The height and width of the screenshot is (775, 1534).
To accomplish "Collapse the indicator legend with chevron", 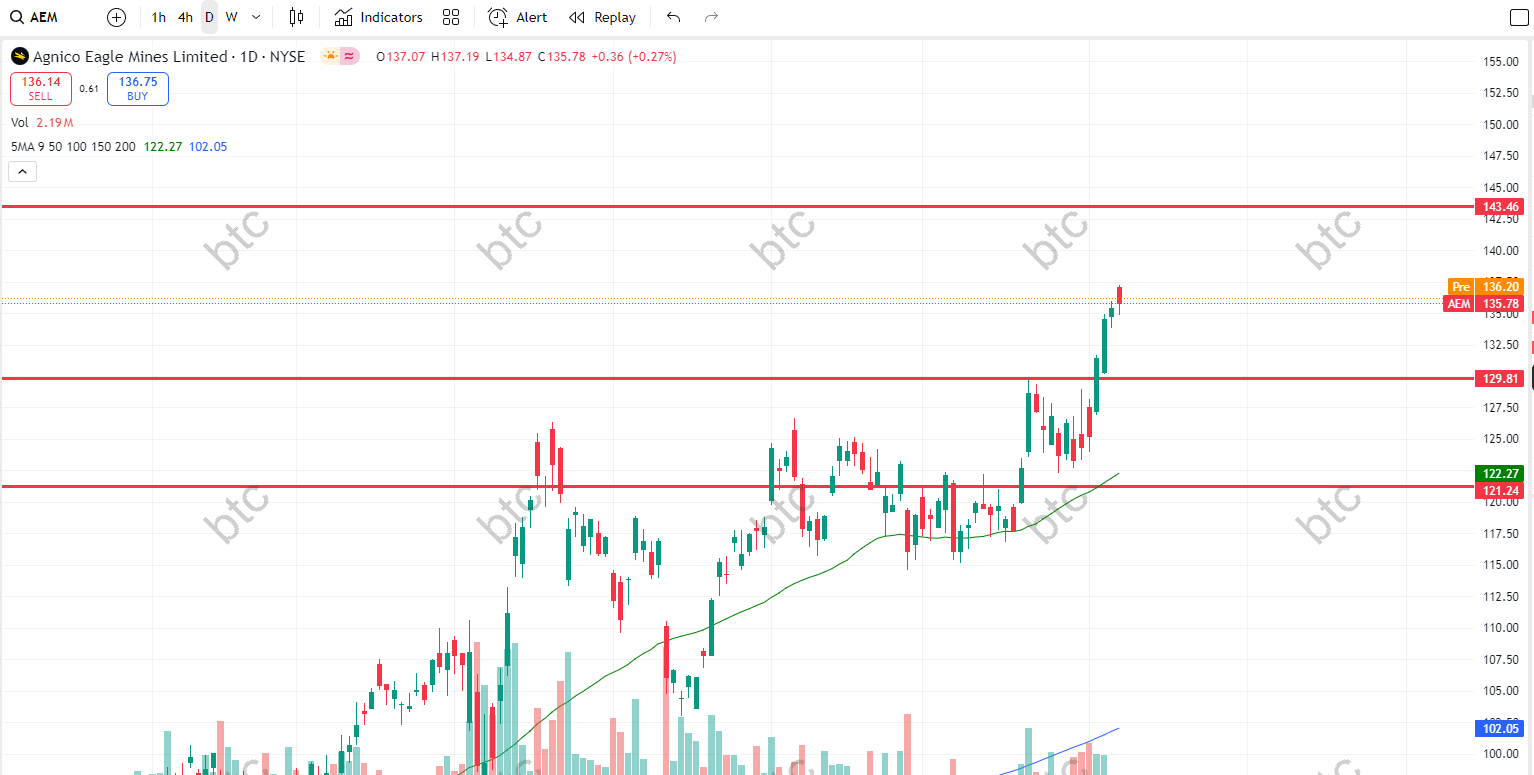I will pyautogui.click(x=23, y=172).
